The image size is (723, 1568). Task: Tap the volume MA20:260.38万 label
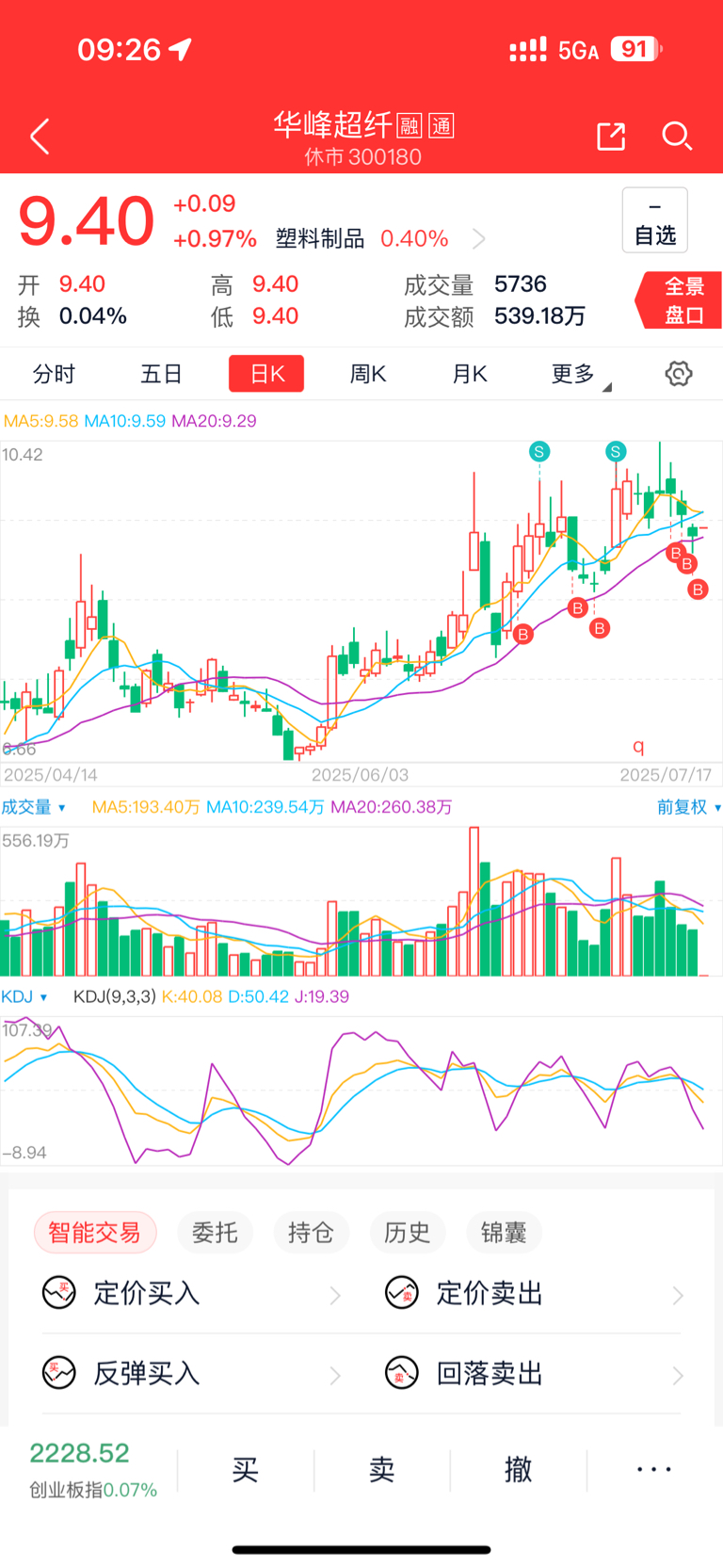392,807
